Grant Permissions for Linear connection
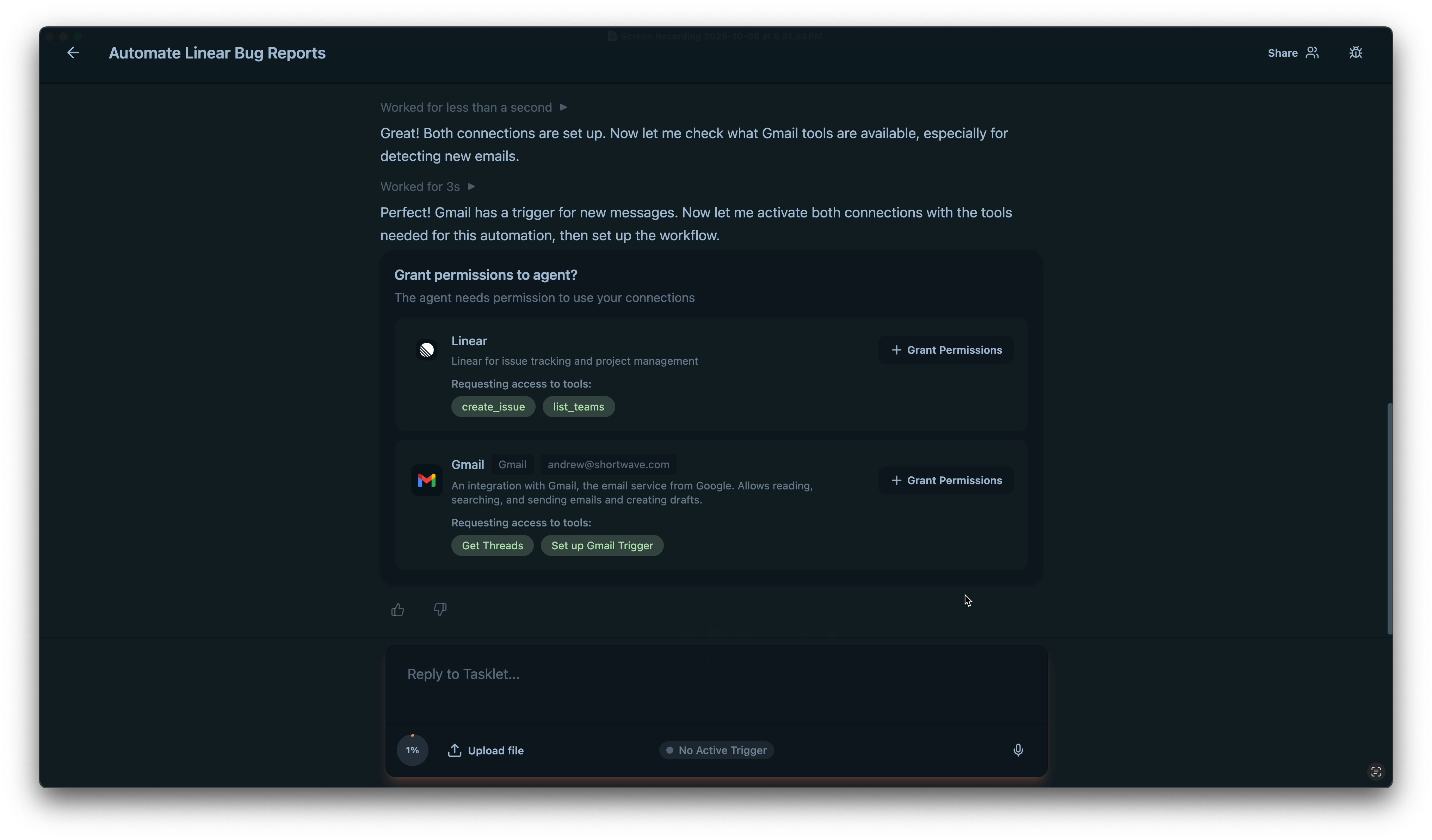1432x840 pixels. pyautogui.click(x=946, y=350)
